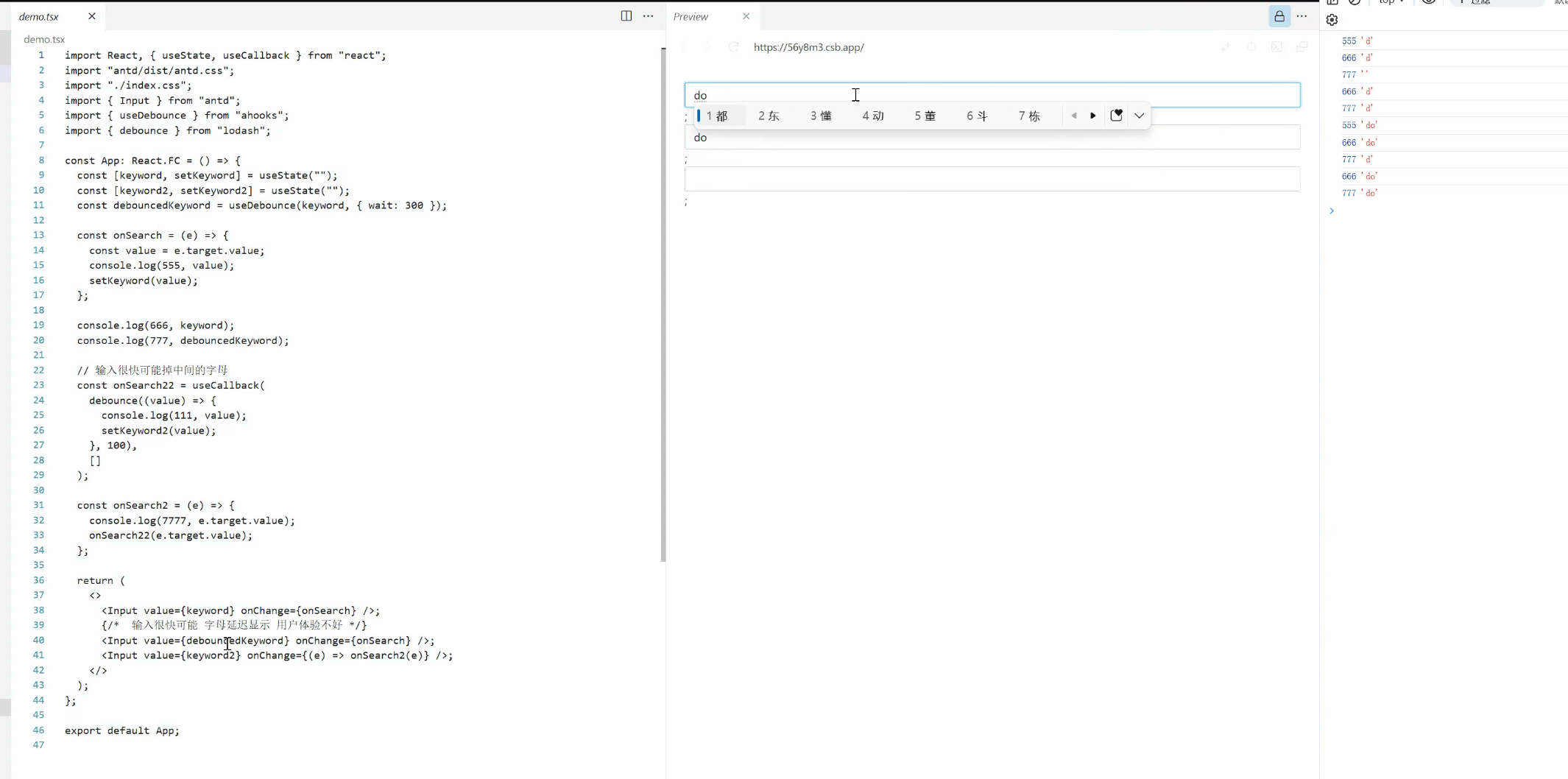Split the editor with the split-view icon
The height and width of the screenshot is (779, 1568).
tap(626, 16)
